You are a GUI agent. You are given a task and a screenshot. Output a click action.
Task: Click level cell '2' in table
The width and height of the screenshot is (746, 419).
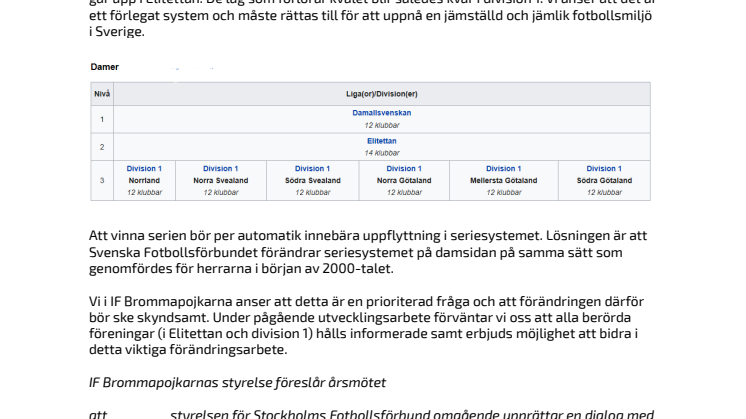(x=102, y=147)
